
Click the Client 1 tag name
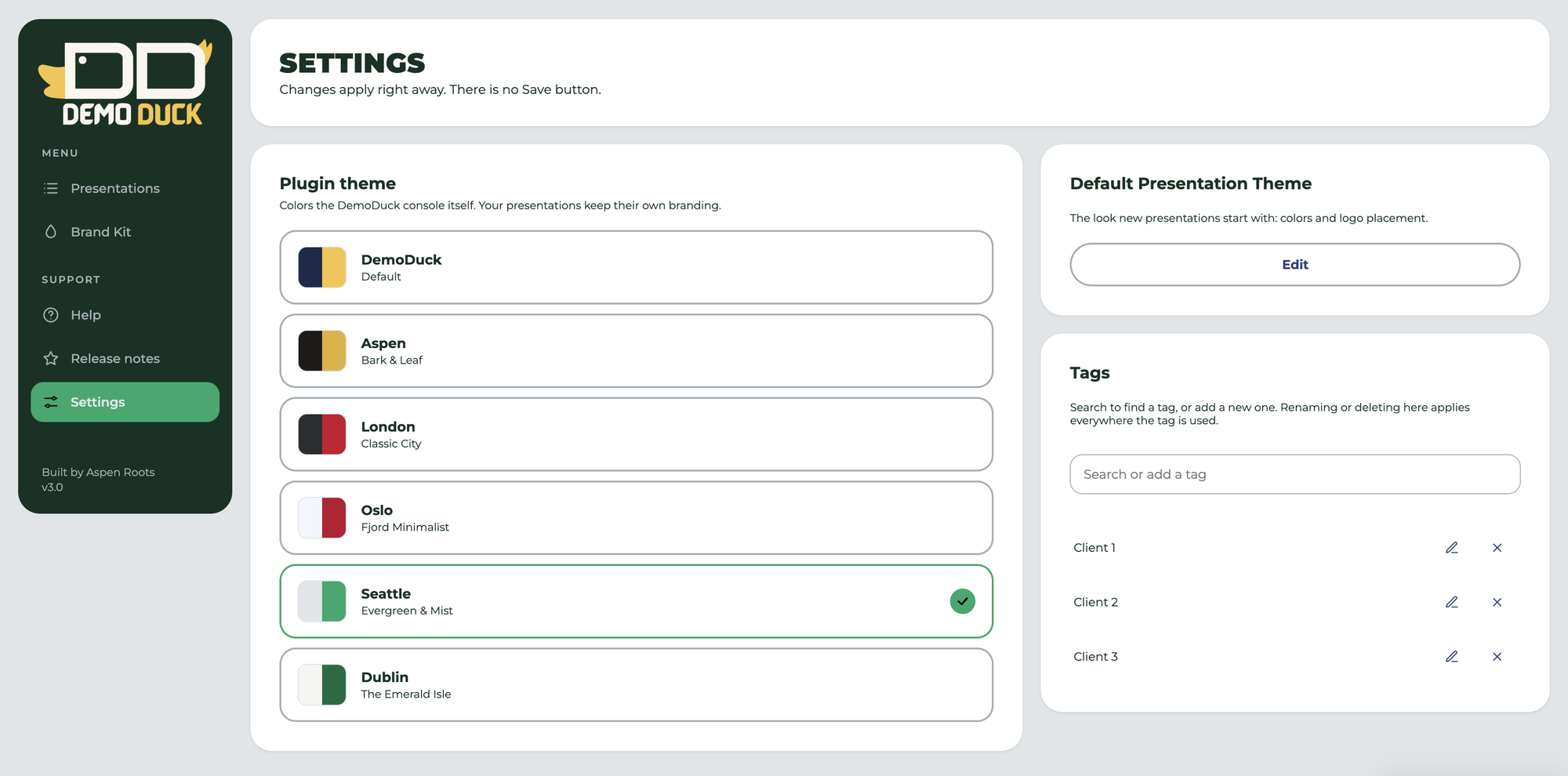point(1094,548)
